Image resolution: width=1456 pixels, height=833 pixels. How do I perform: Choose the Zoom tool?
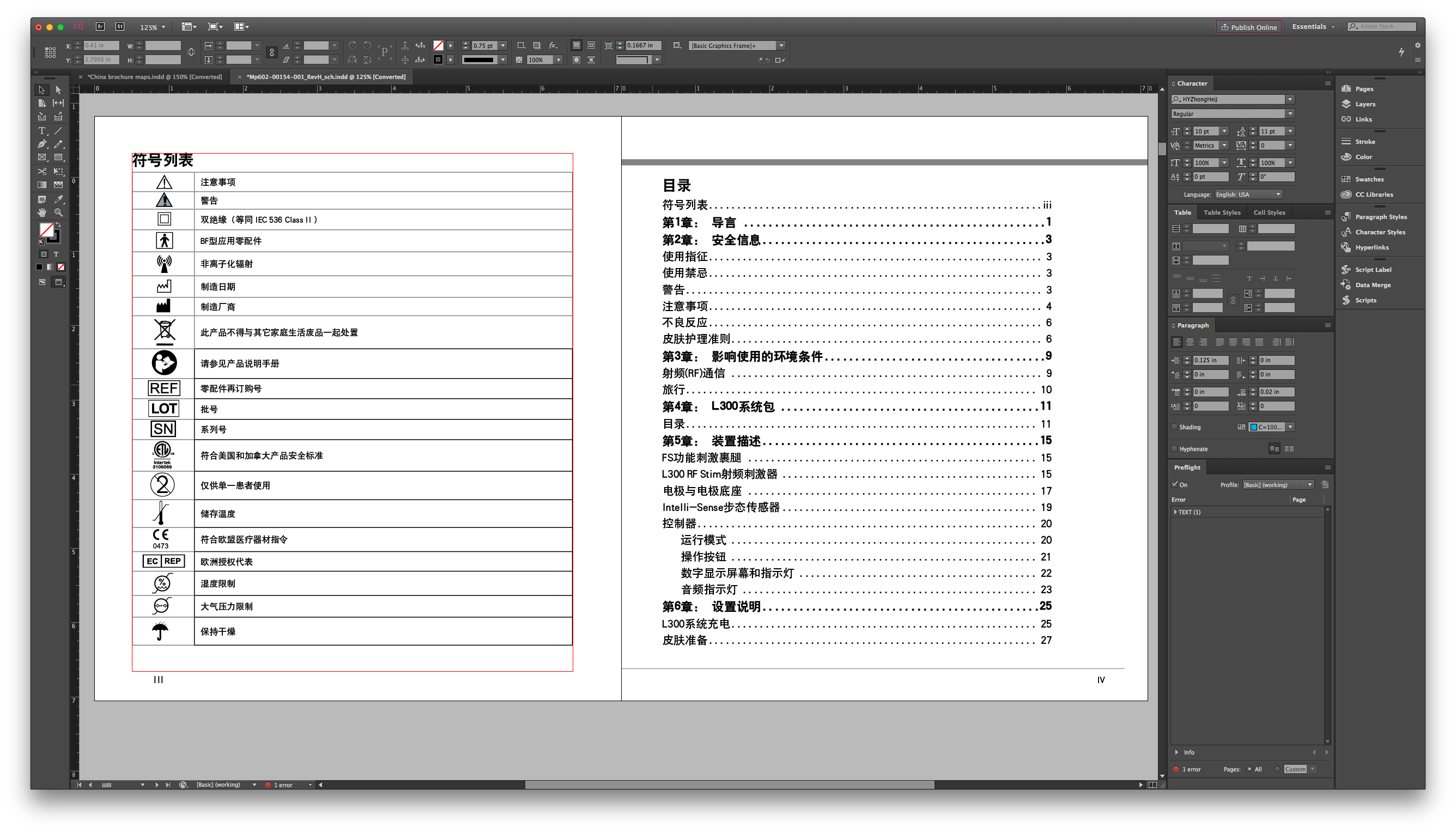point(58,212)
